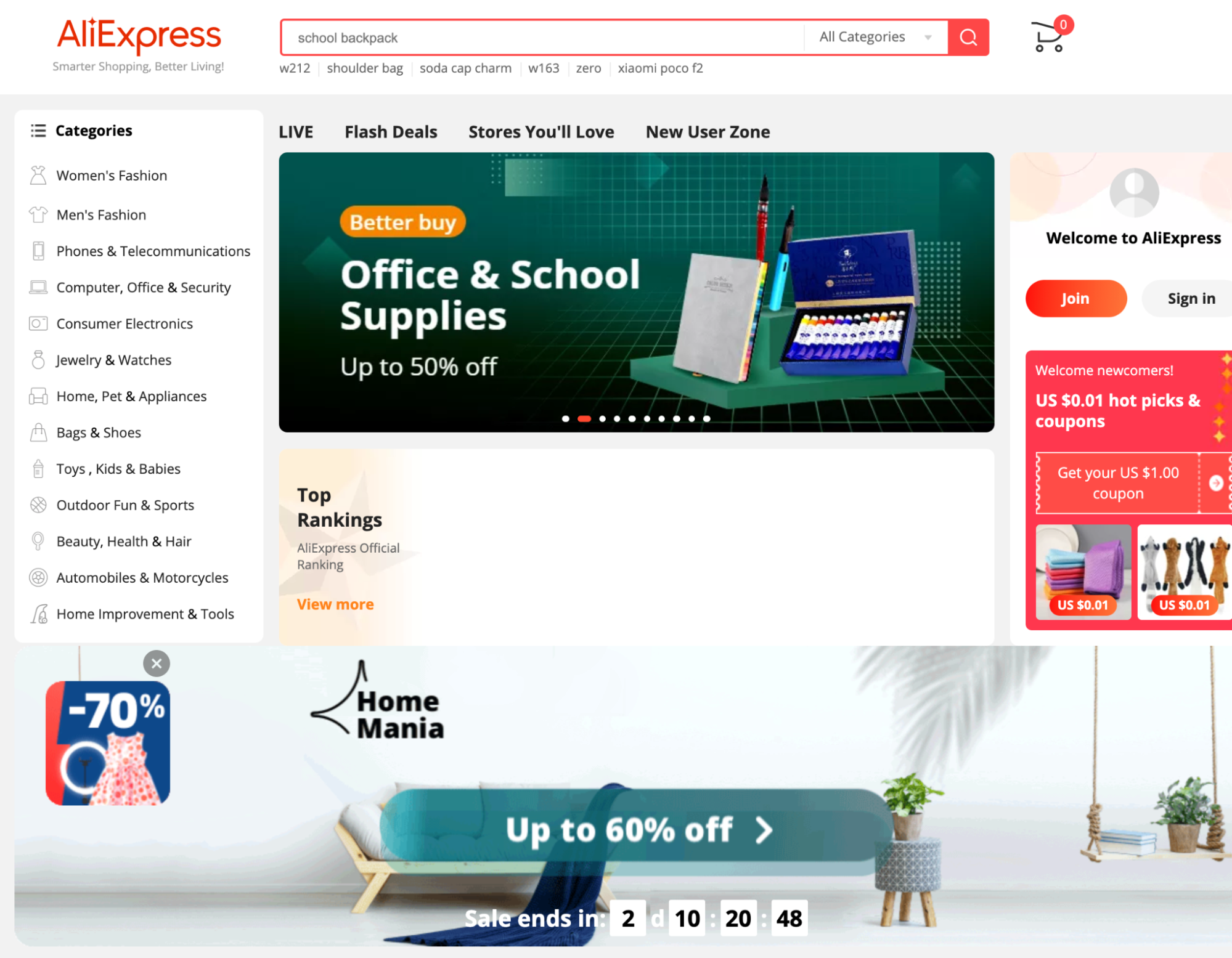This screenshot has height=958, width=1232.
Task: Click the Outdoor Fun & Sports icon
Action: 37,504
